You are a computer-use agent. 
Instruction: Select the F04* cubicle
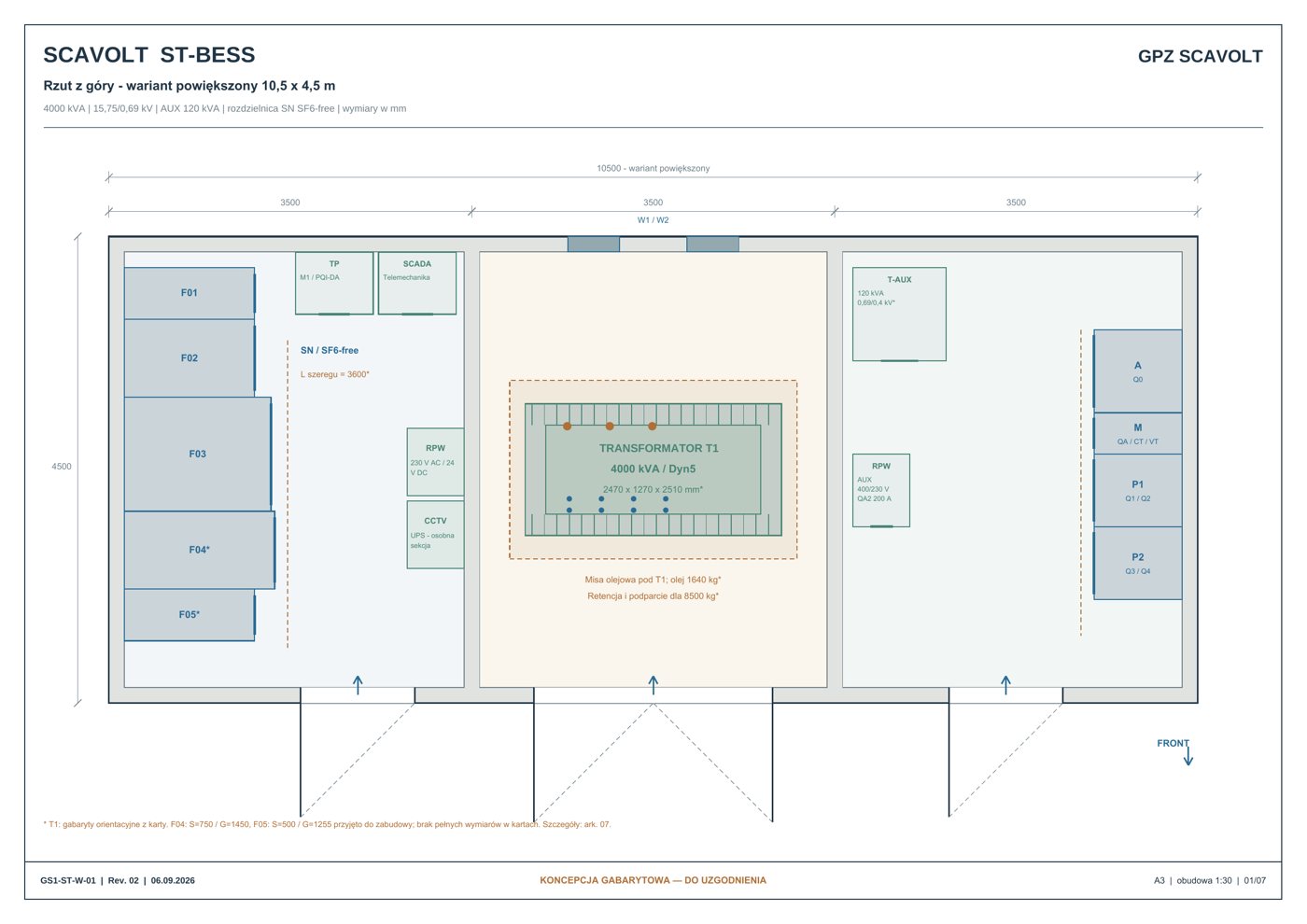[200, 550]
